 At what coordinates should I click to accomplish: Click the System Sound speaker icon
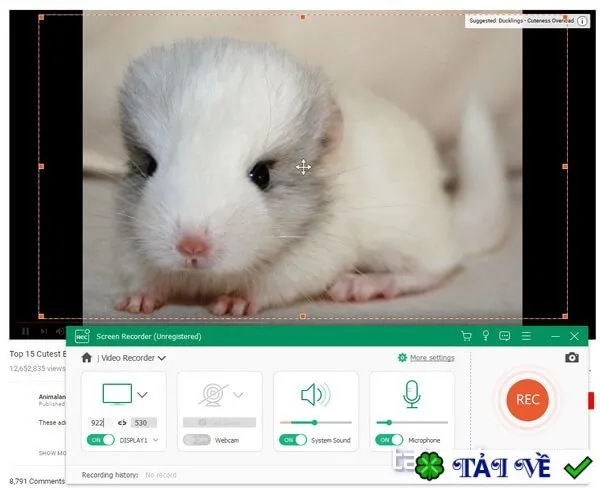pos(316,395)
